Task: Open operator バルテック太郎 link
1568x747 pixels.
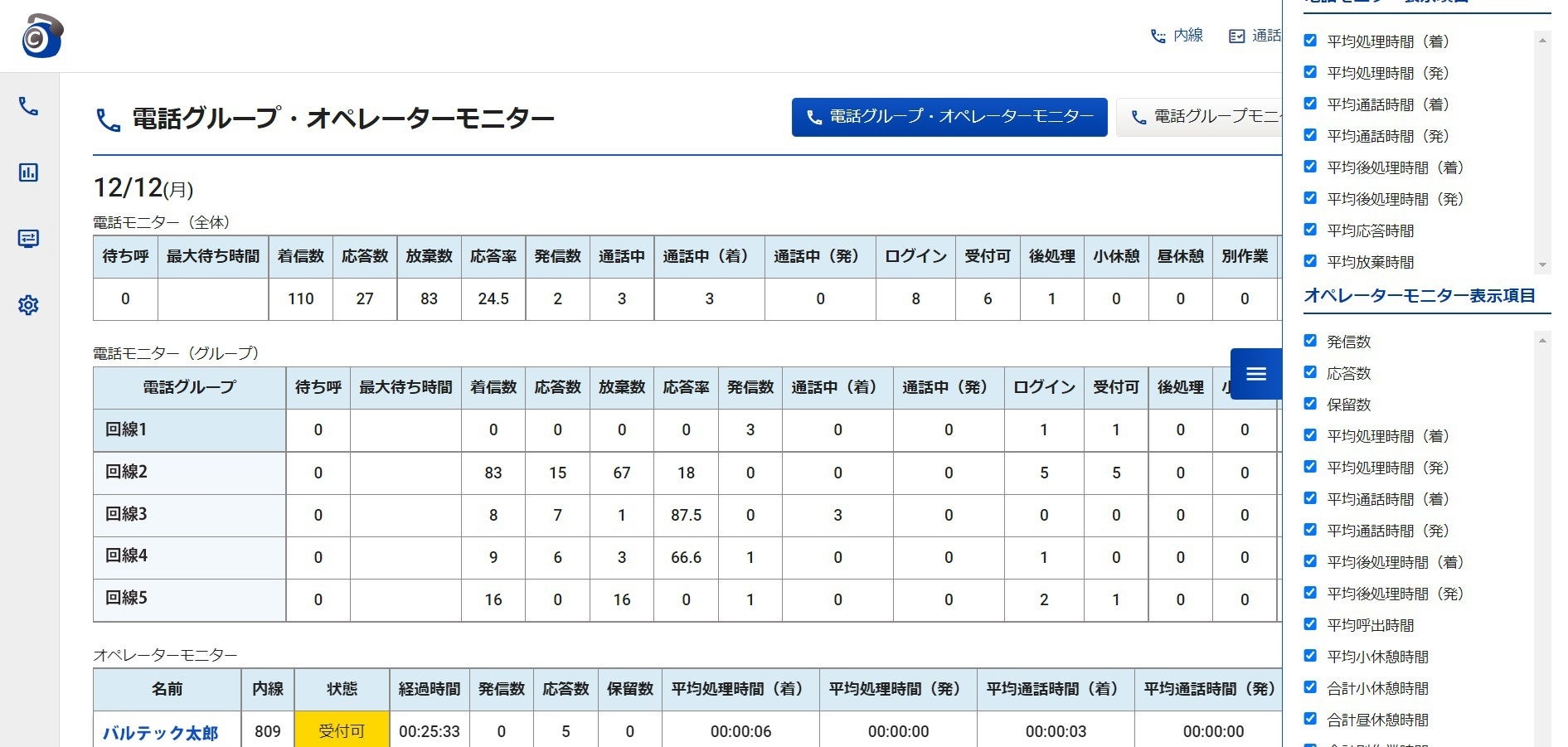Action: pos(160,733)
